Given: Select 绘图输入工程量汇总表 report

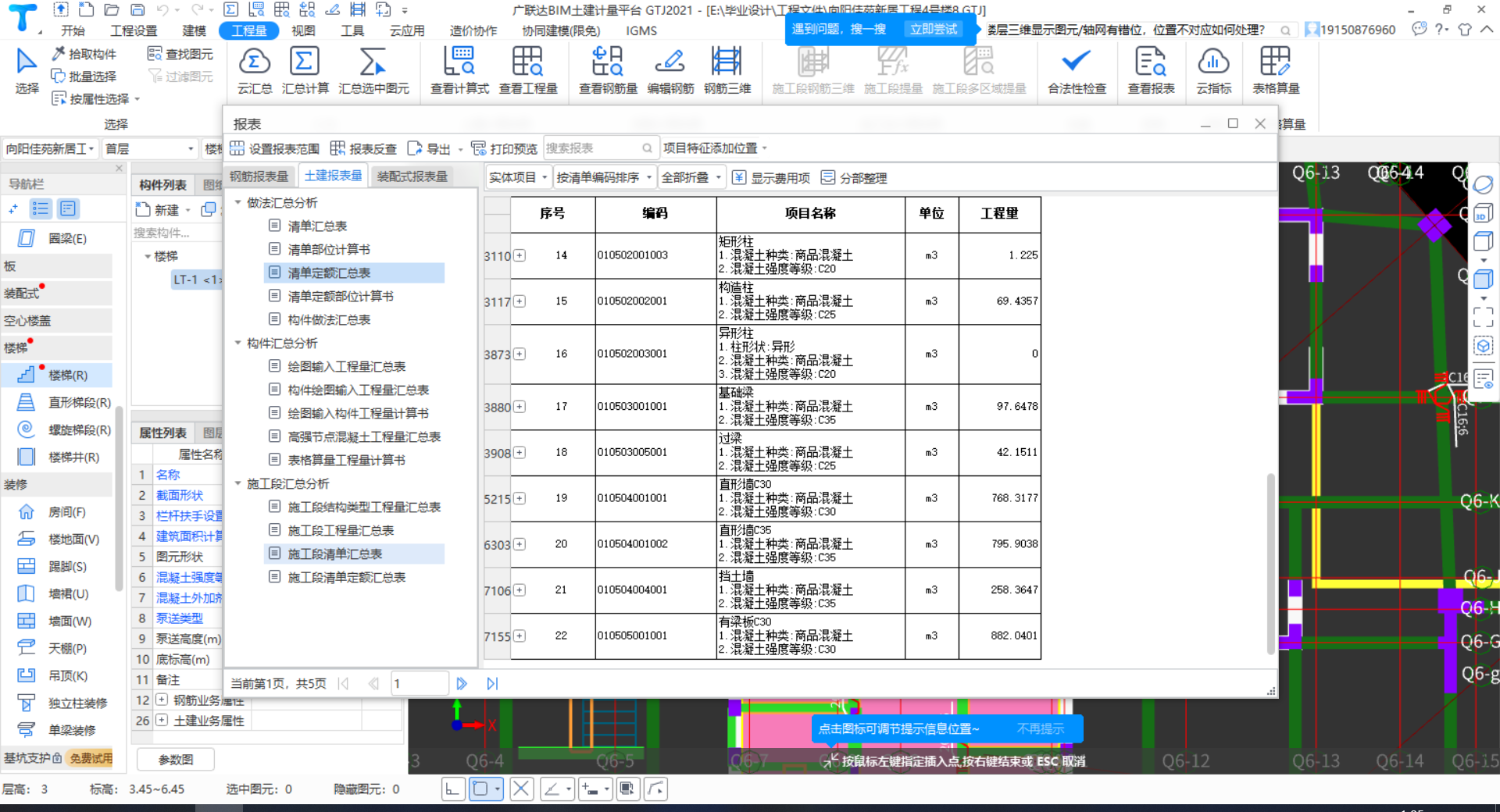Looking at the screenshot, I should tap(346, 367).
